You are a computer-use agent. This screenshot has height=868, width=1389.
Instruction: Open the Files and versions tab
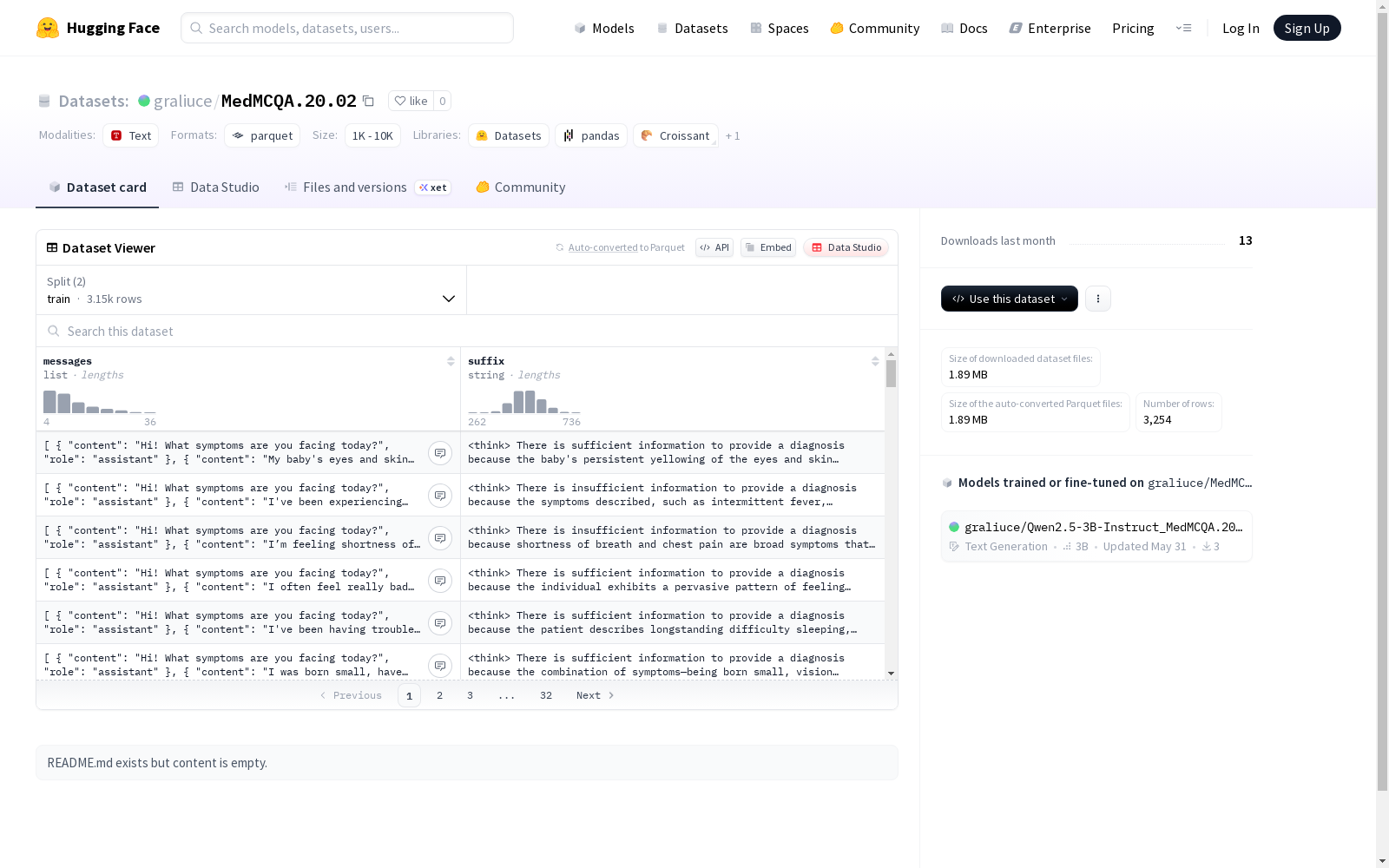[x=367, y=187]
